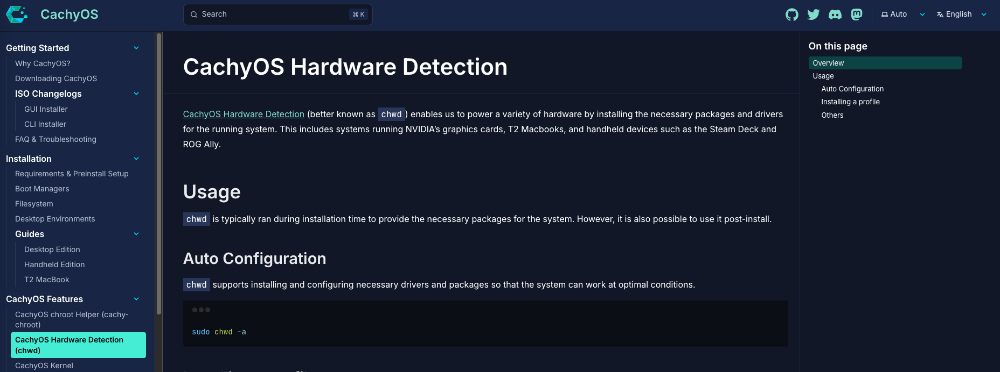Open Handheld Edition guide

[54, 264]
